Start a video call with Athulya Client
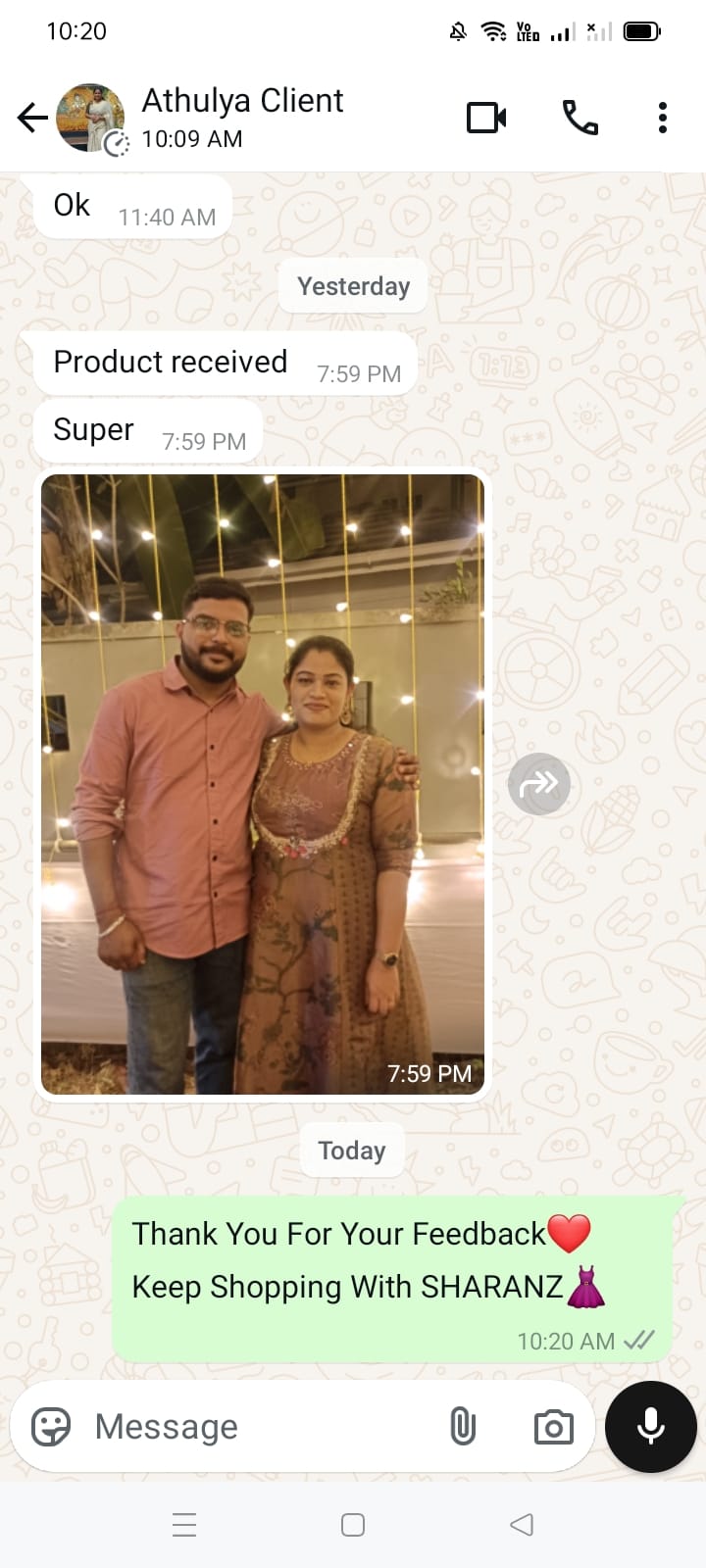 (x=486, y=118)
